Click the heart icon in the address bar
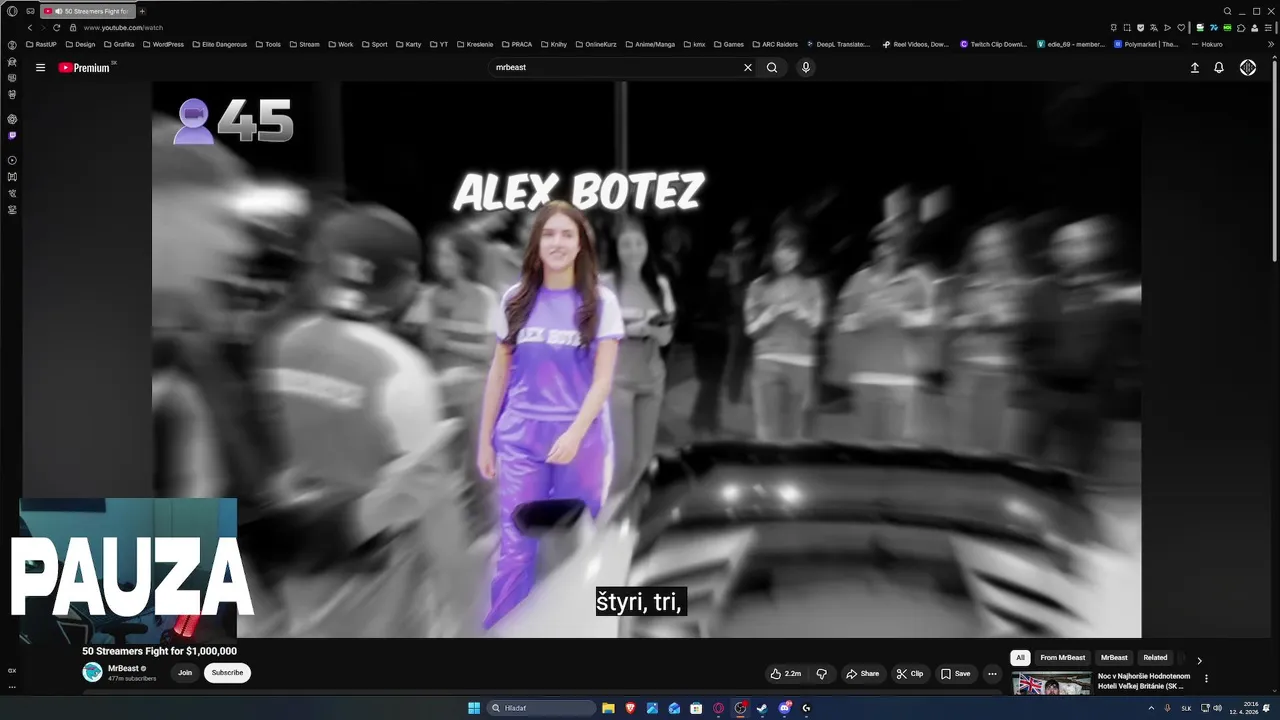 1181,28
